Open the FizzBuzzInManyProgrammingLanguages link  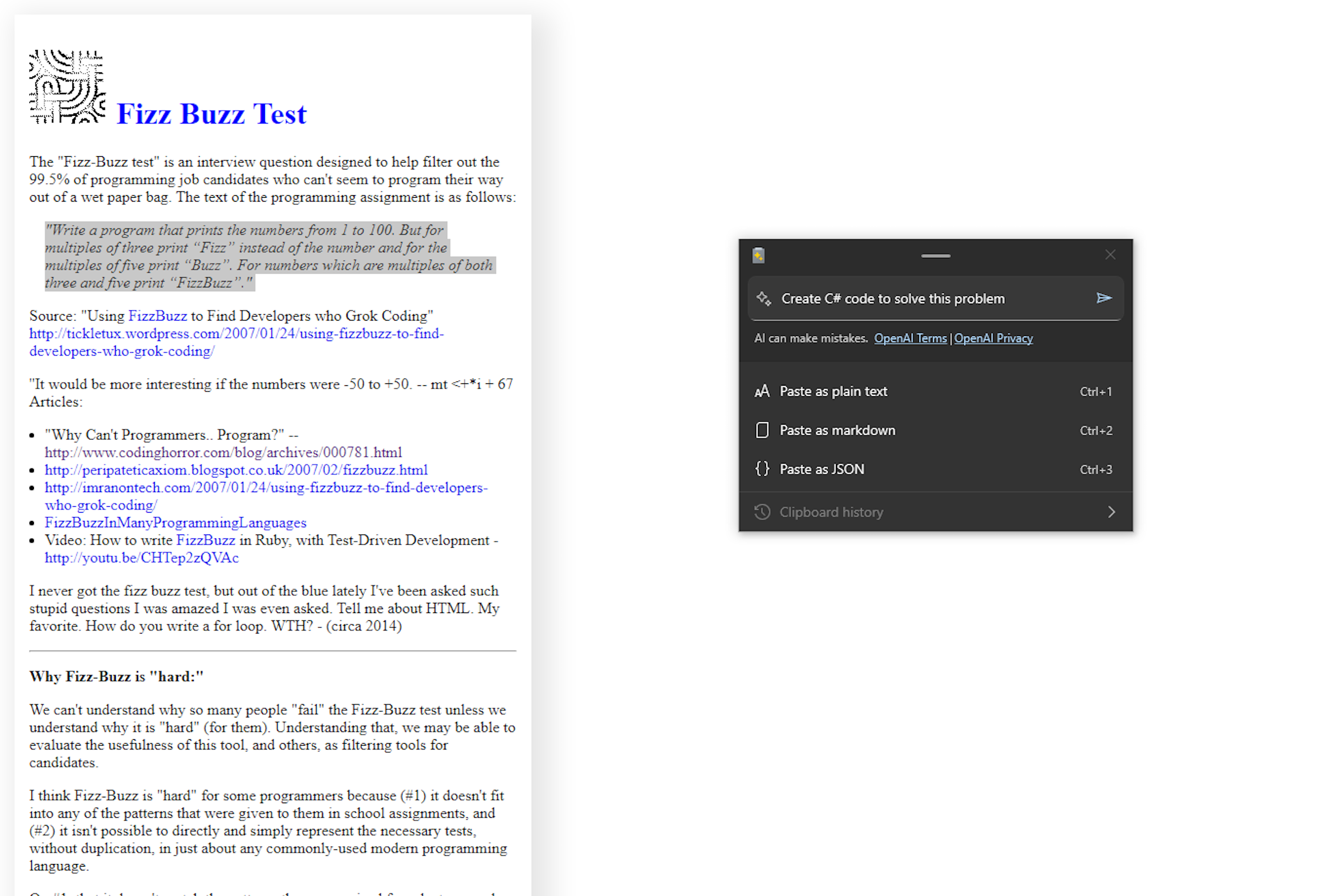tap(175, 523)
